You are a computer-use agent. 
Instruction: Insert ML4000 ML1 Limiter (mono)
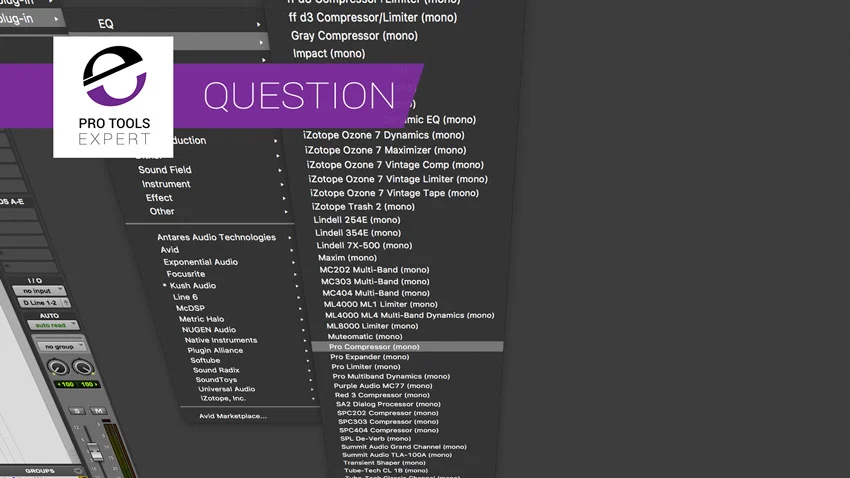pos(381,305)
